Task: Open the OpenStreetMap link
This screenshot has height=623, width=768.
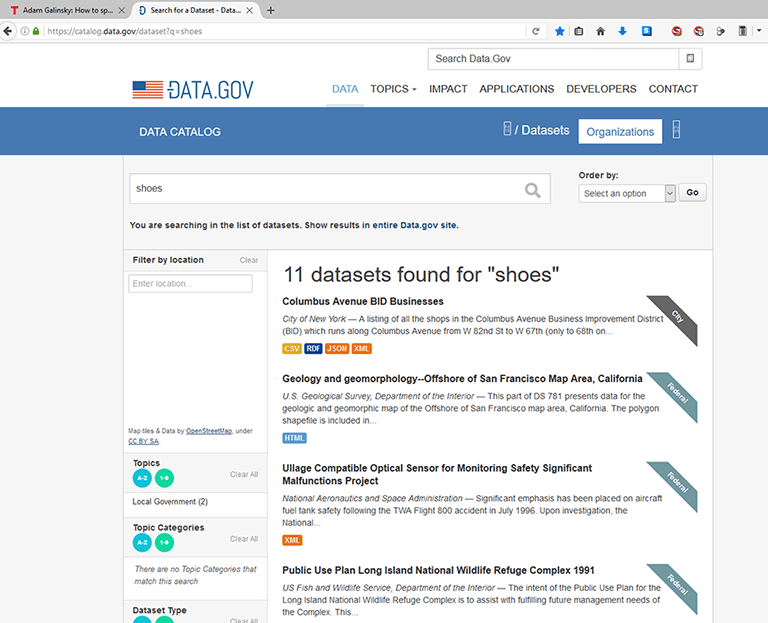Action: 209,431
